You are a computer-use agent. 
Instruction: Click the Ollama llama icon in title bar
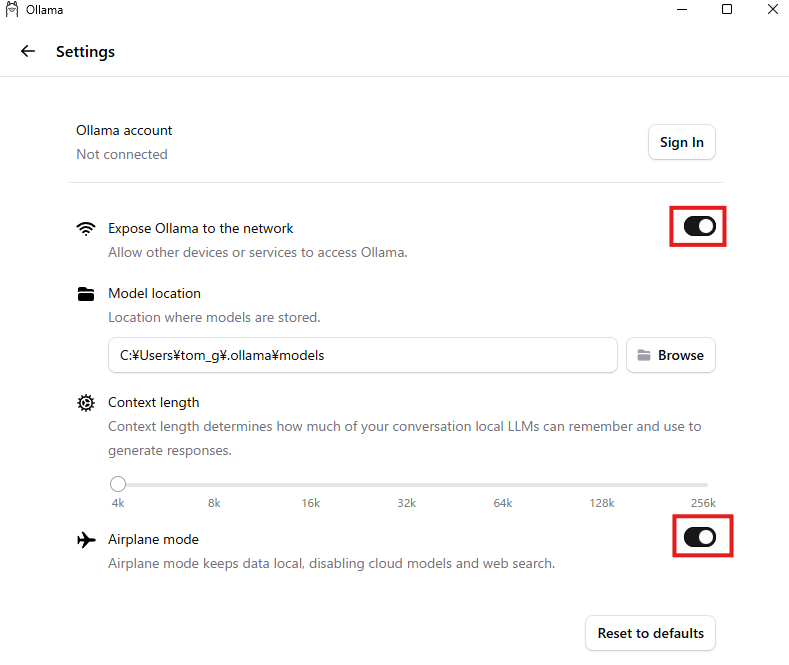12,10
